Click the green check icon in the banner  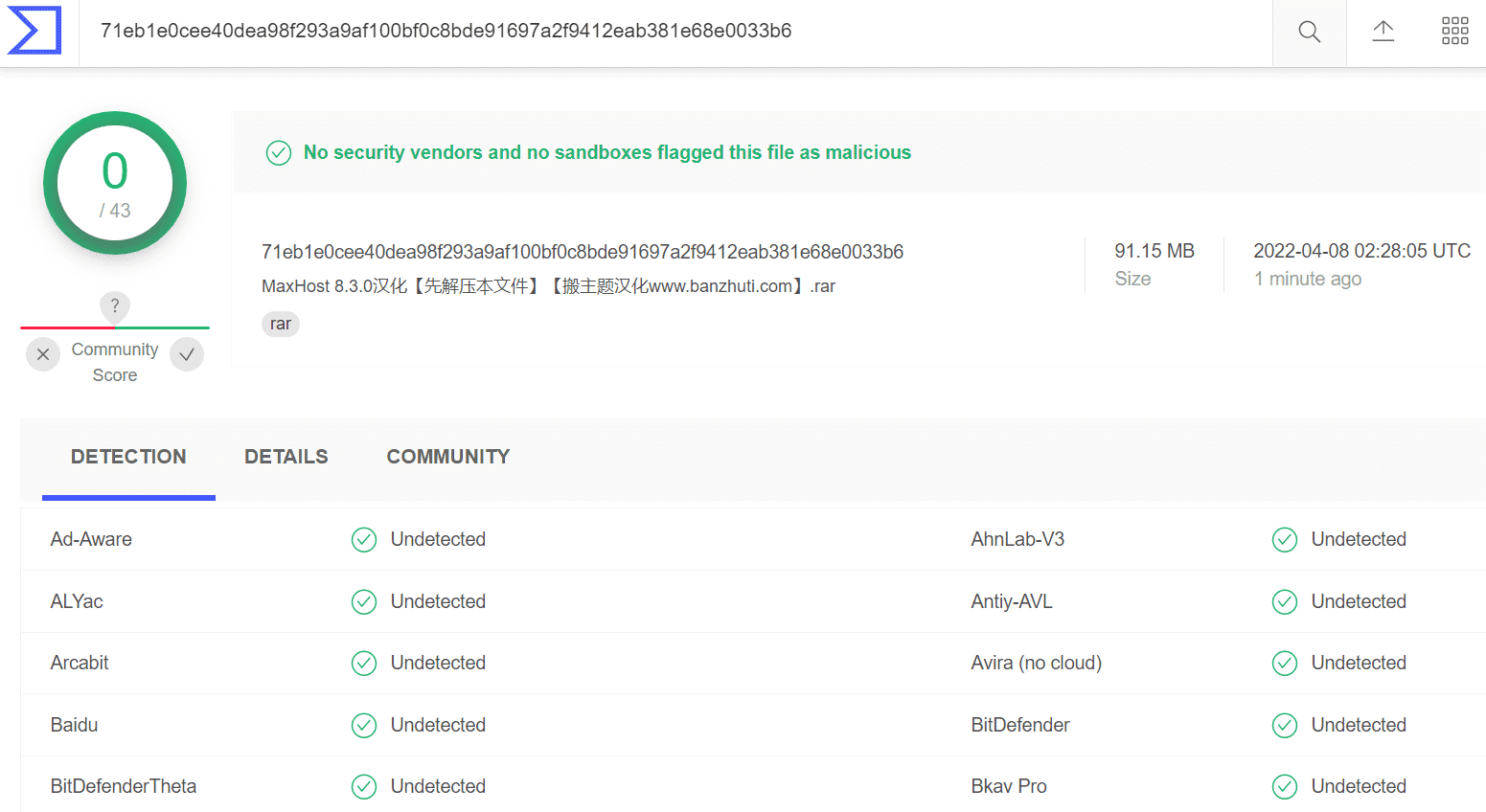pyautogui.click(x=279, y=153)
